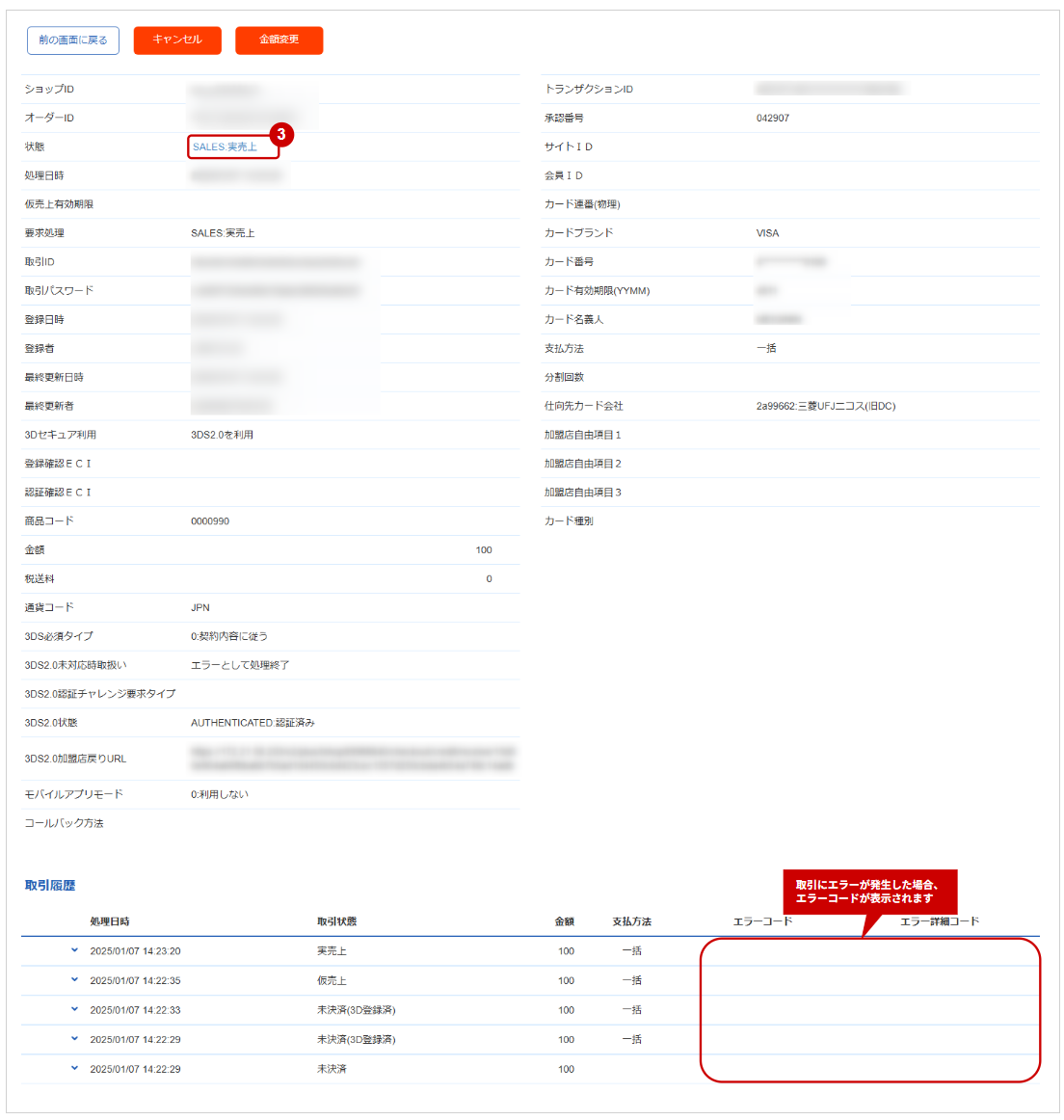
Task: Expand the 14:23:20 実売上 history row chevron
Action: click(x=74, y=950)
